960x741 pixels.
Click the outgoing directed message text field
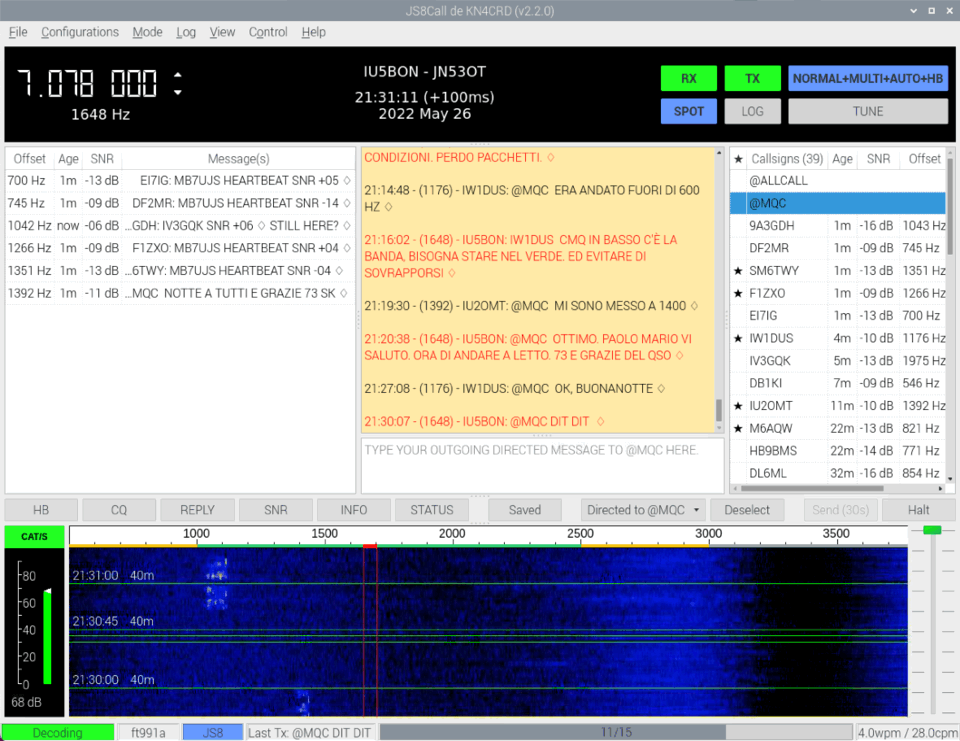pos(542,464)
